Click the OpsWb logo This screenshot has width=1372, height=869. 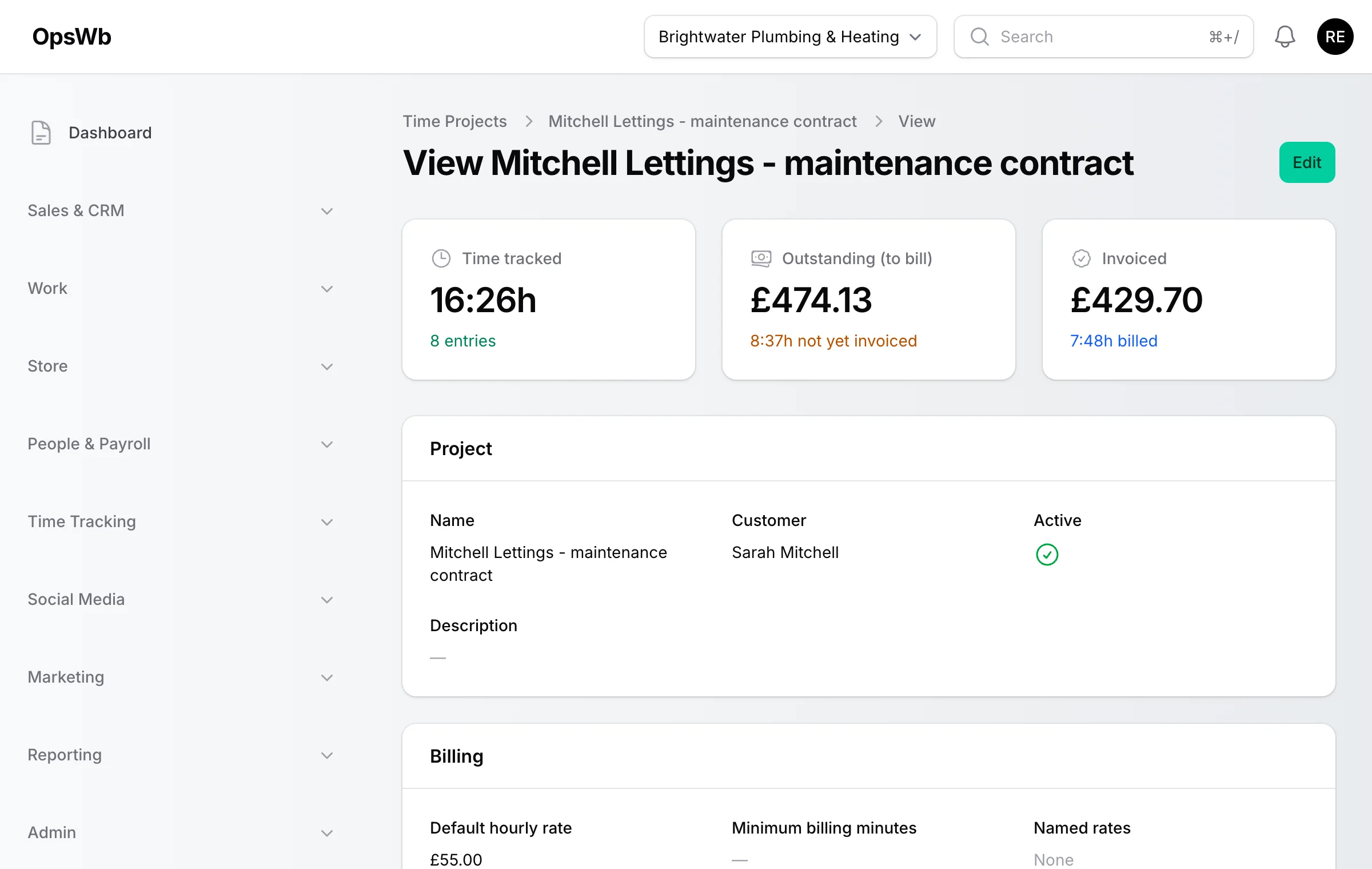coord(72,37)
